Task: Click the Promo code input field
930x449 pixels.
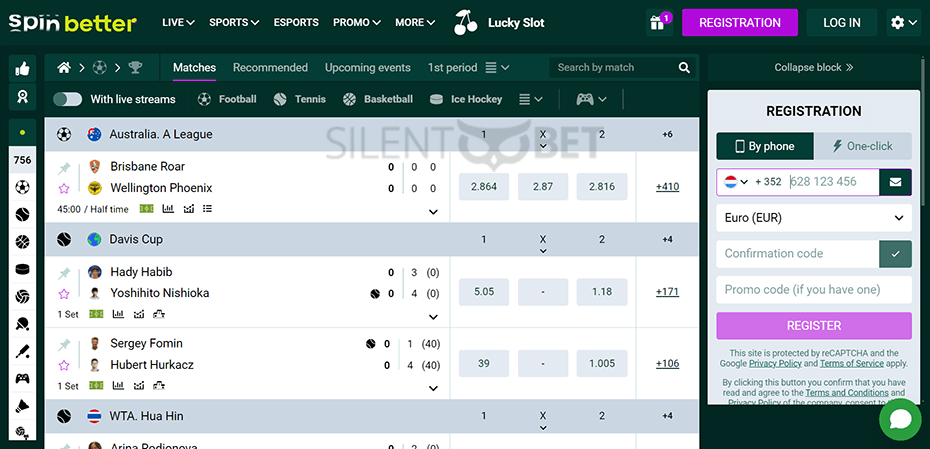Action: (x=814, y=289)
